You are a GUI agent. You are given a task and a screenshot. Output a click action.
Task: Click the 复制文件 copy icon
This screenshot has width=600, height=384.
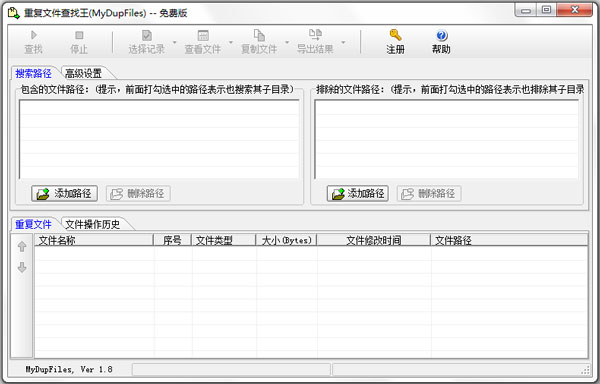tap(259, 35)
